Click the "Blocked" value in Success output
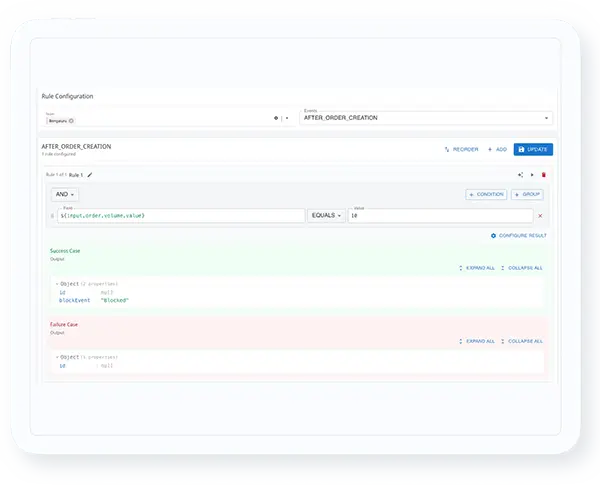600x485 pixels. click(x=114, y=300)
